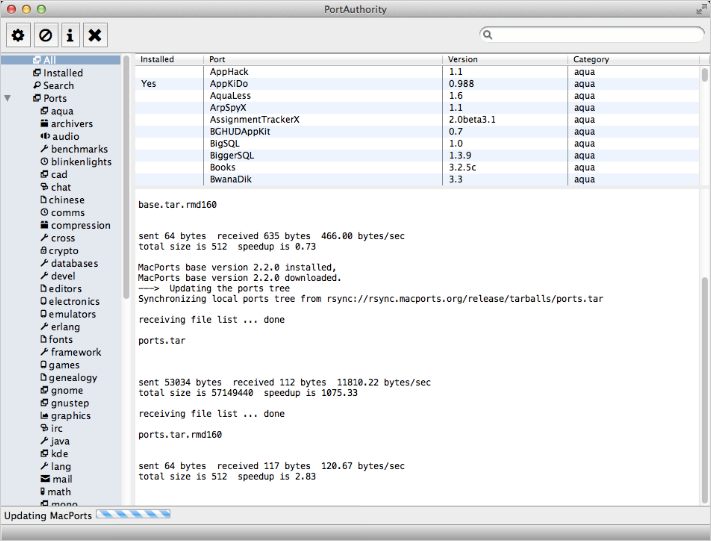711x541 pixels.
Task: Select the editors category
Action: 61,288
